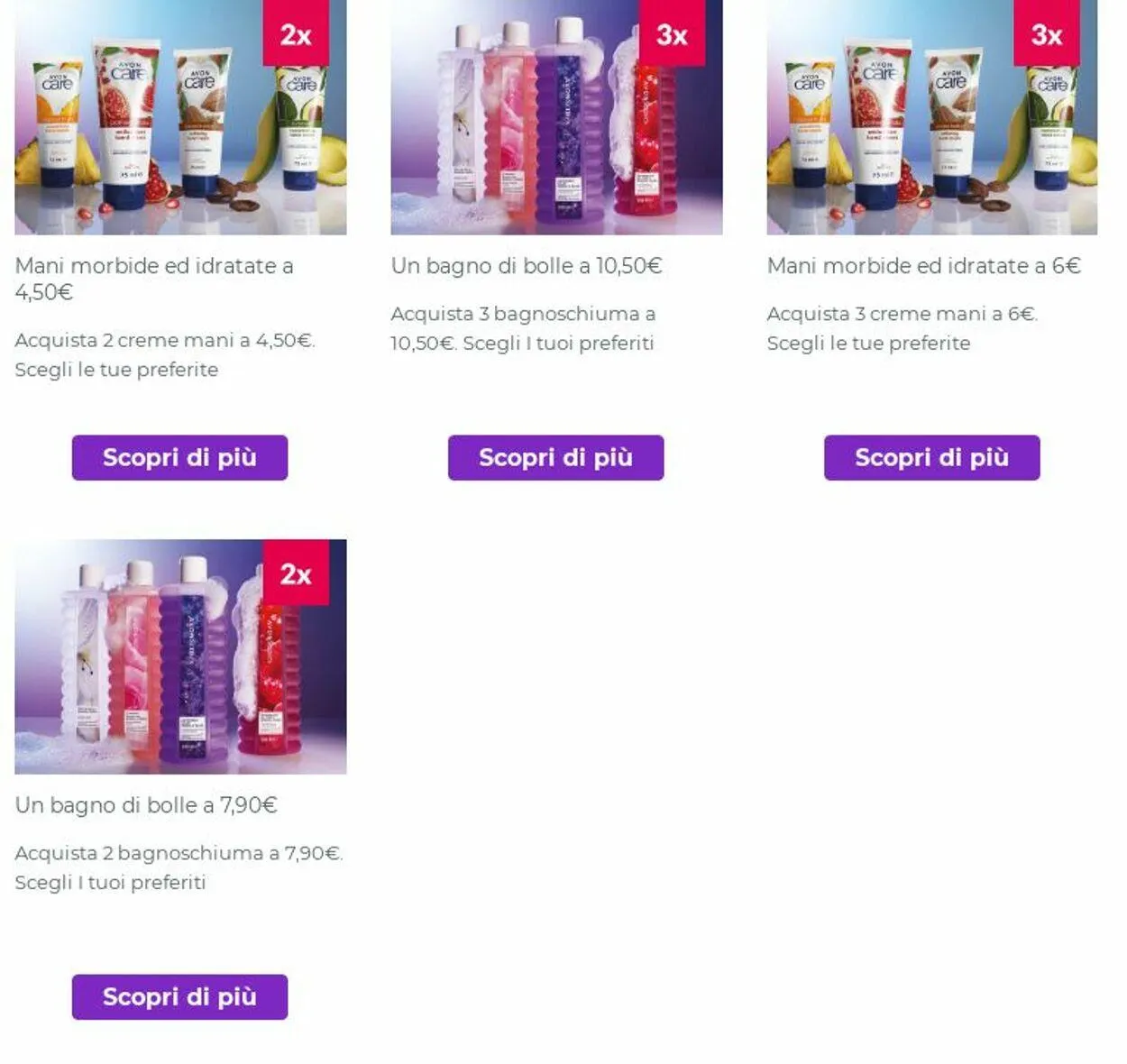Click the 2x badge on hand cream image
The image size is (1127, 1064).
pos(296,33)
